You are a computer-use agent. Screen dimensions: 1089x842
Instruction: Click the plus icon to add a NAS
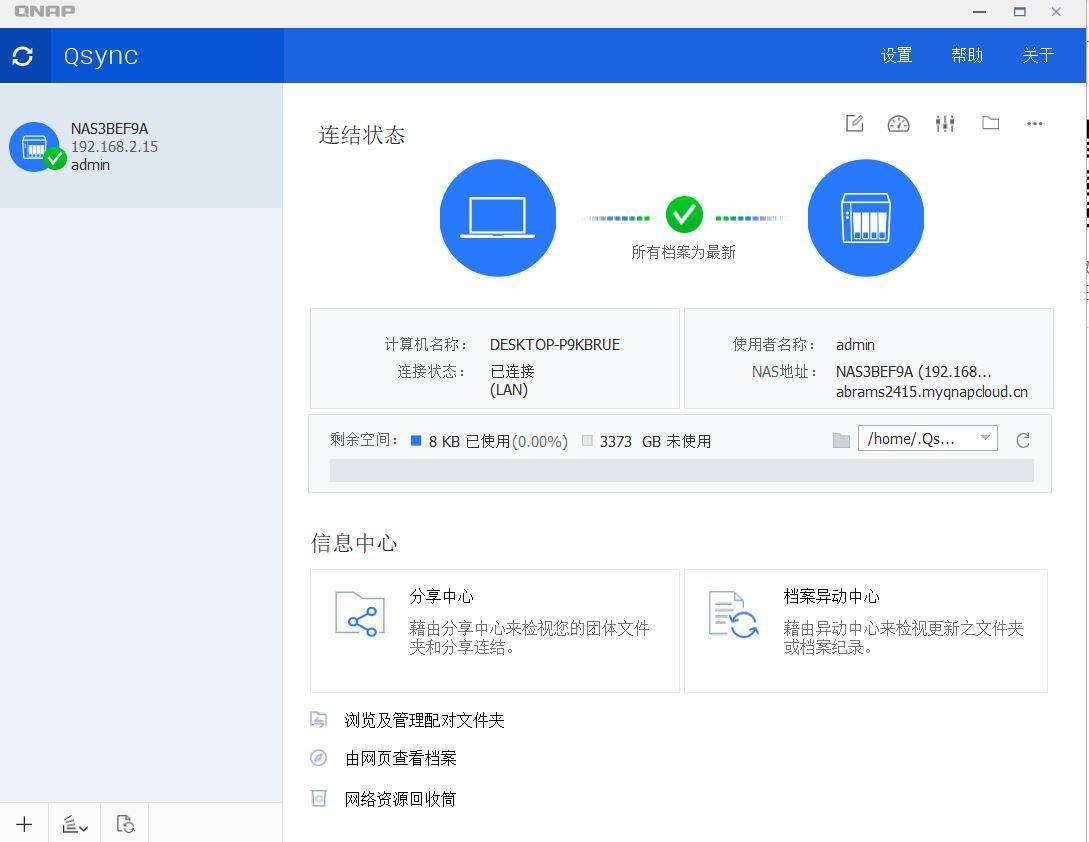[x=24, y=823]
